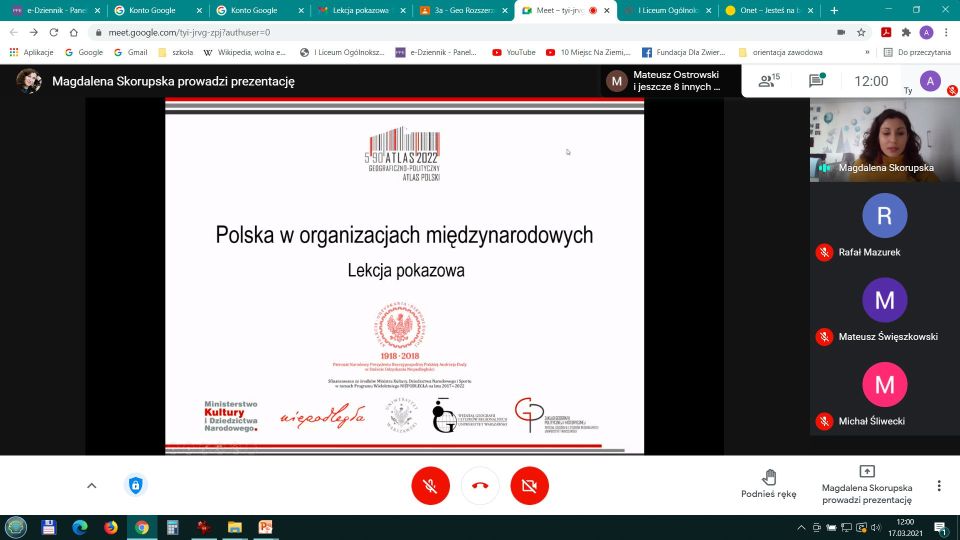Toggle the camera off button
This screenshot has height=540, width=960.
click(x=529, y=486)
